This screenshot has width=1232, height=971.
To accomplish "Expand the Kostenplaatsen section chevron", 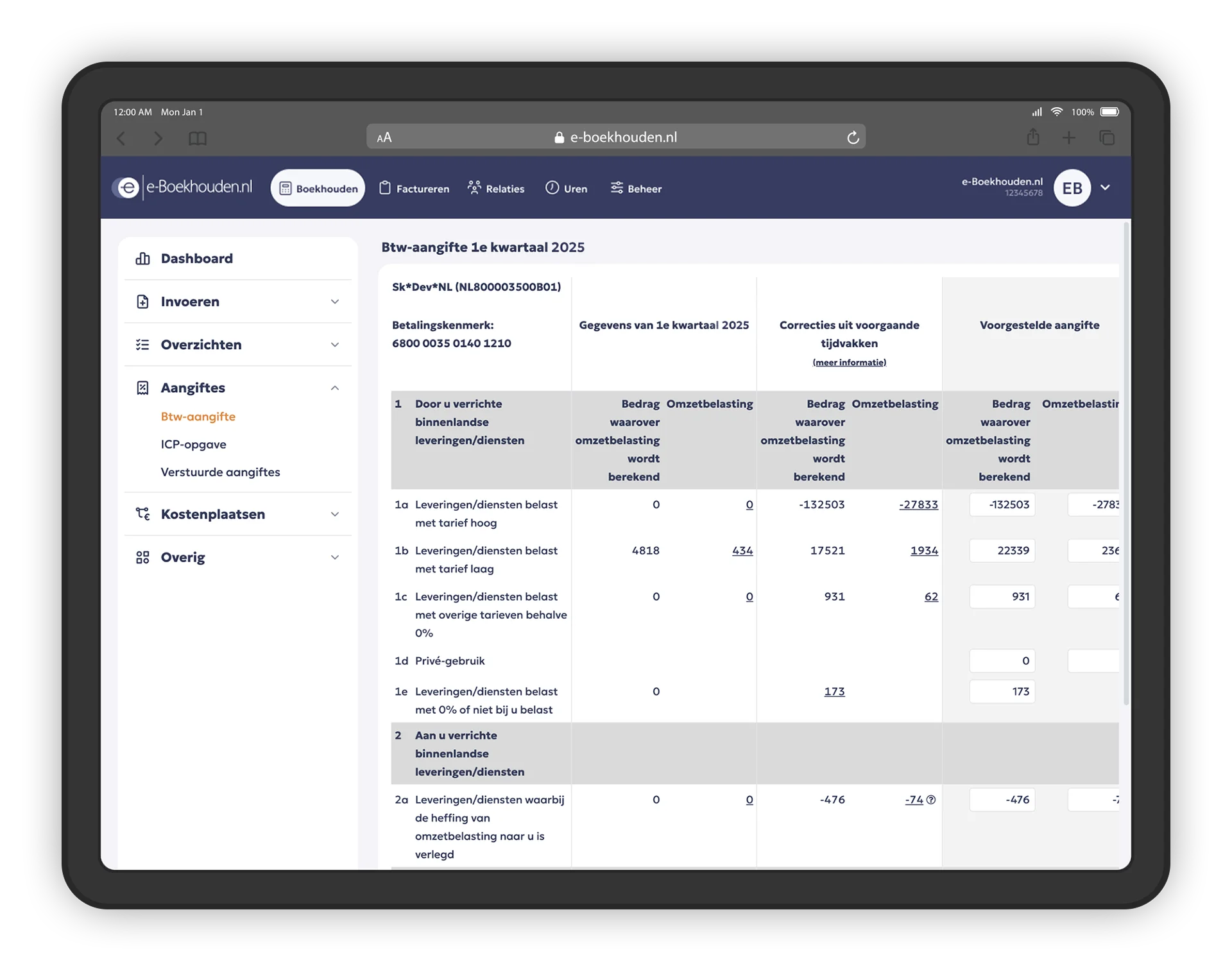I will [x=334, y=514].
